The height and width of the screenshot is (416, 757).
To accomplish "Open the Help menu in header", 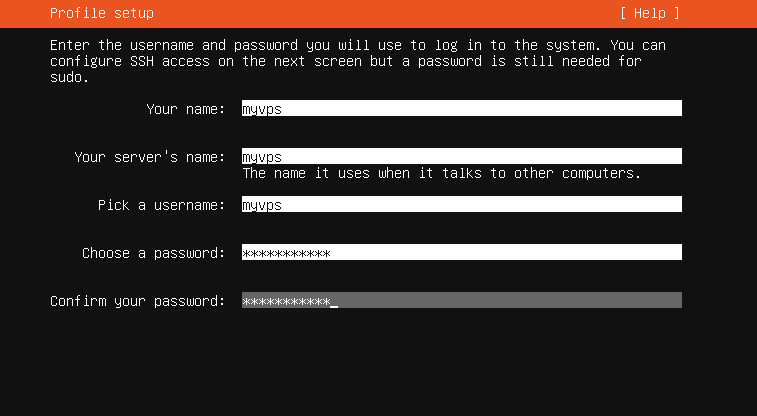I will click(650, 13).
